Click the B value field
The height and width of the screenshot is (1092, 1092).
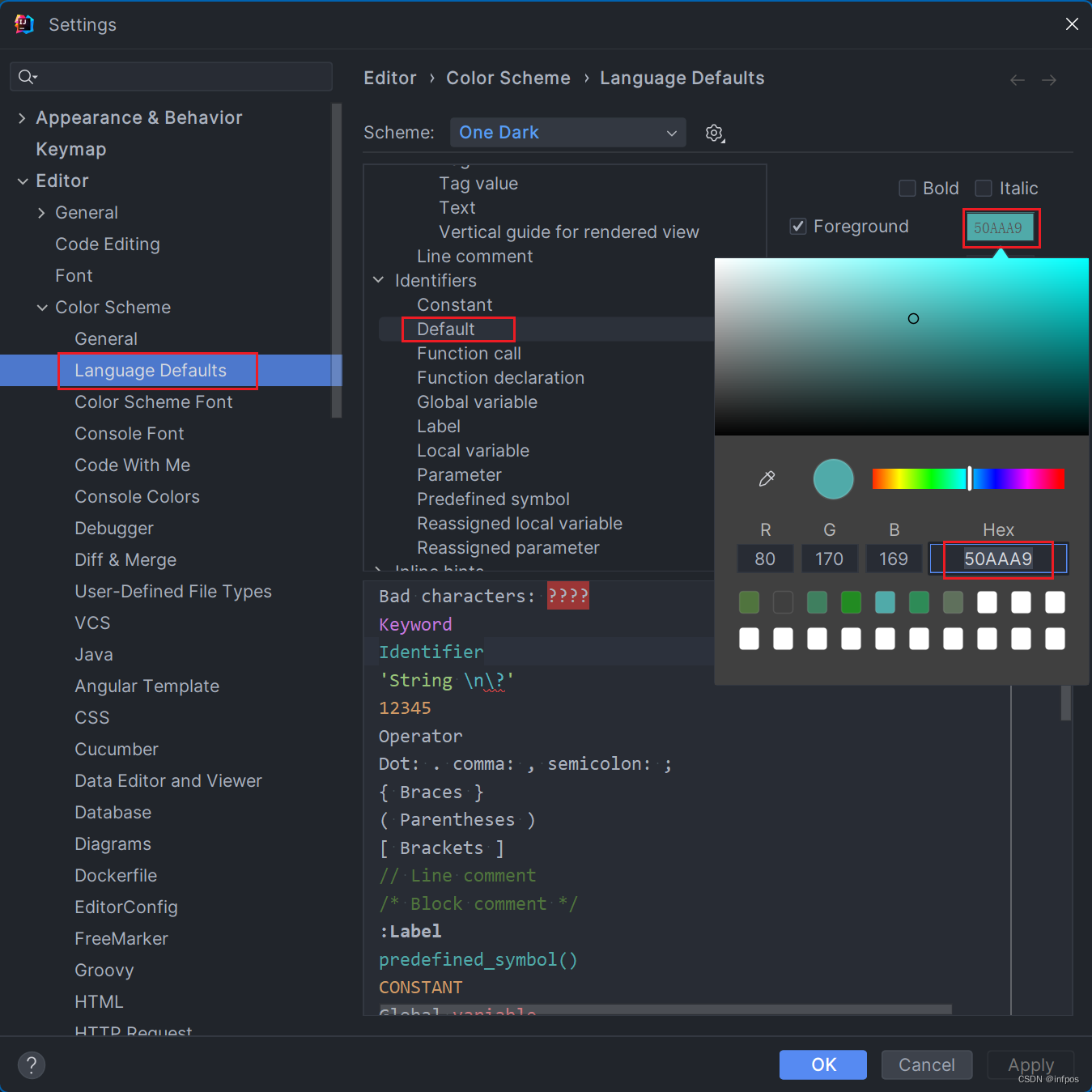(x=894, y=559)
